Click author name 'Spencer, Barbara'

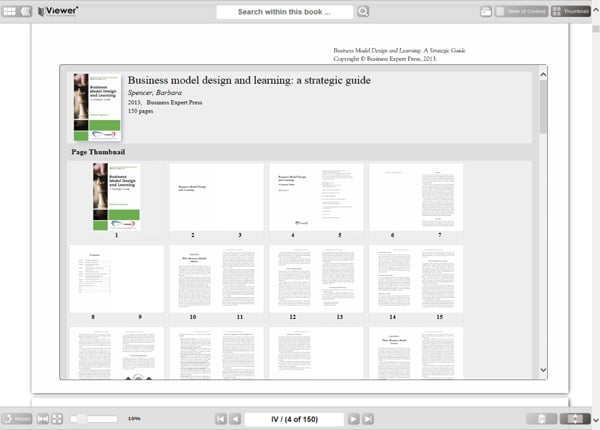point(155,93)
